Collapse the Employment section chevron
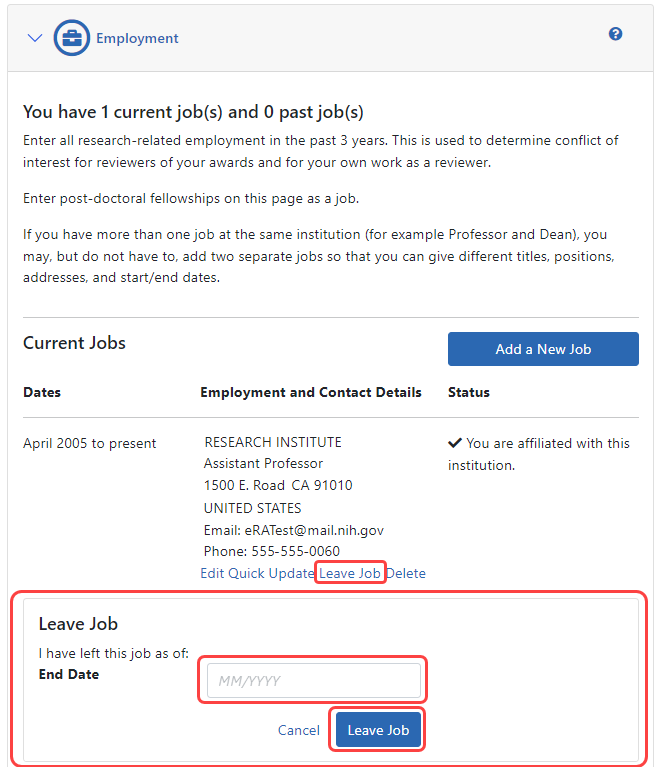 (35, 38)
